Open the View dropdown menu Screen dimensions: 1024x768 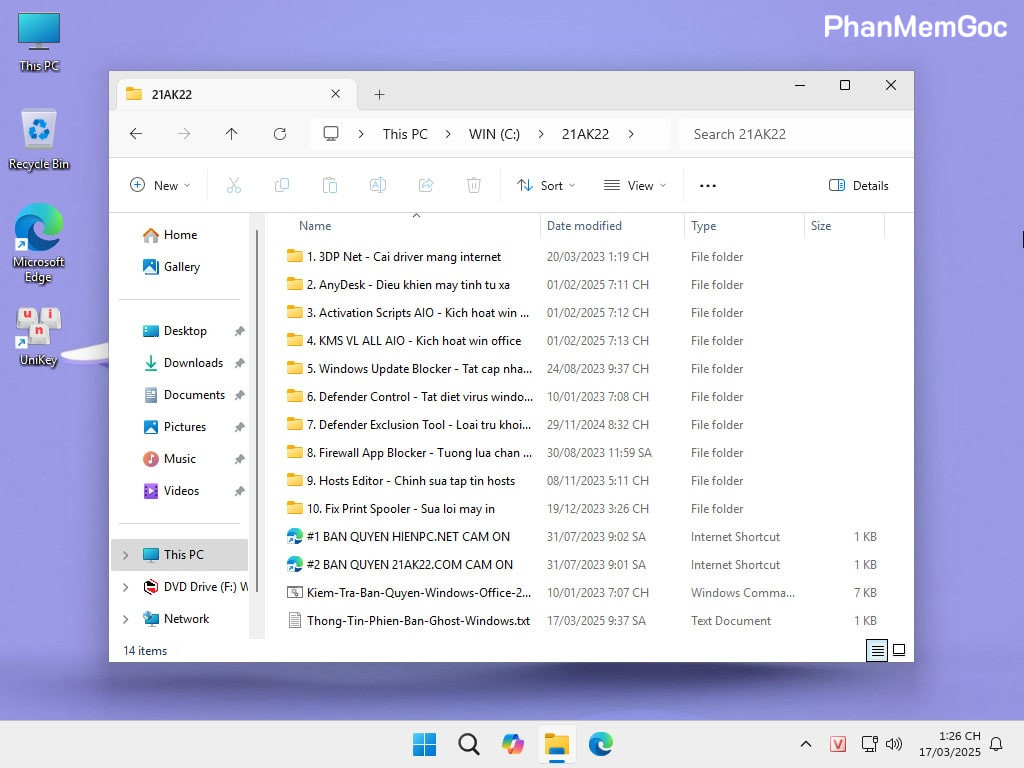pos(635,185)
